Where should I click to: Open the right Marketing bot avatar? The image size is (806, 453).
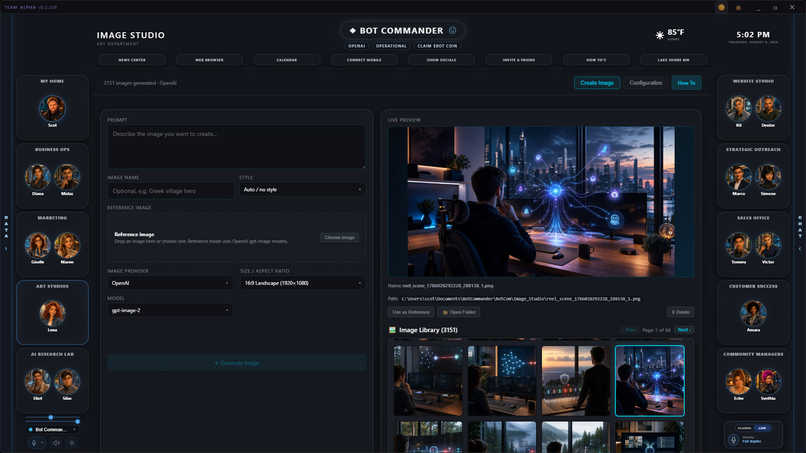[x=67, y=245]
